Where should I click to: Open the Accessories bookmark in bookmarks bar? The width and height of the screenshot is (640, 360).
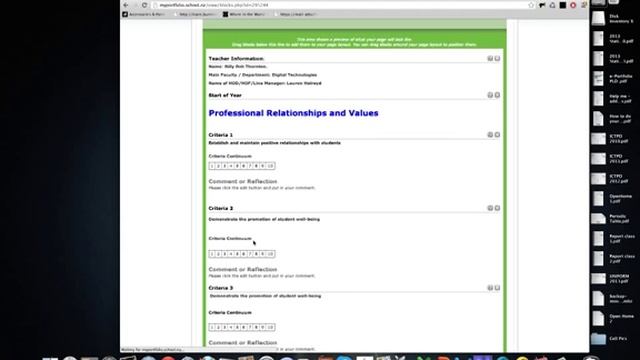click(x=144, y=14)
